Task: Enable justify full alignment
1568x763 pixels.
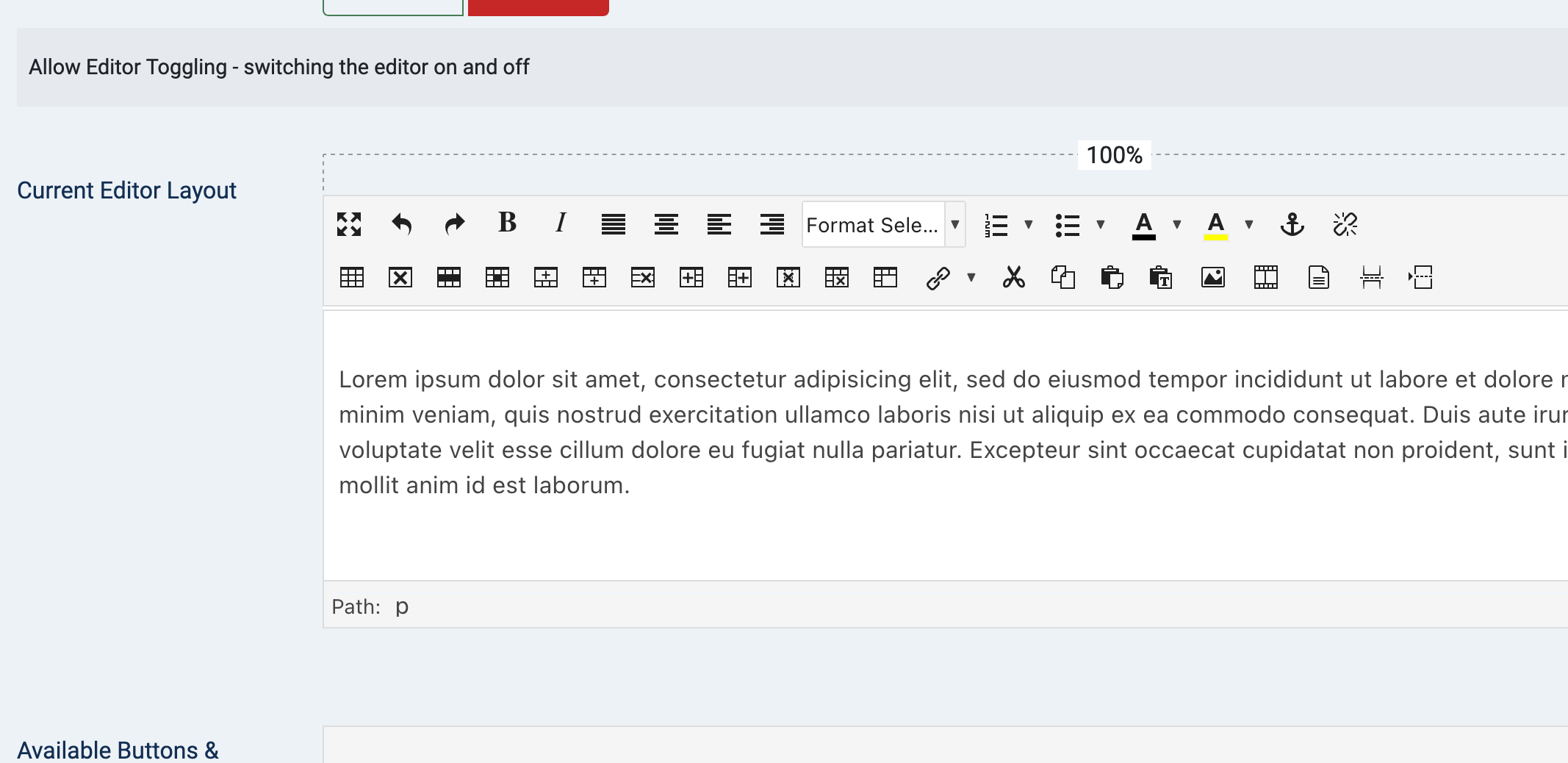Action: click(x=614, y=225)
